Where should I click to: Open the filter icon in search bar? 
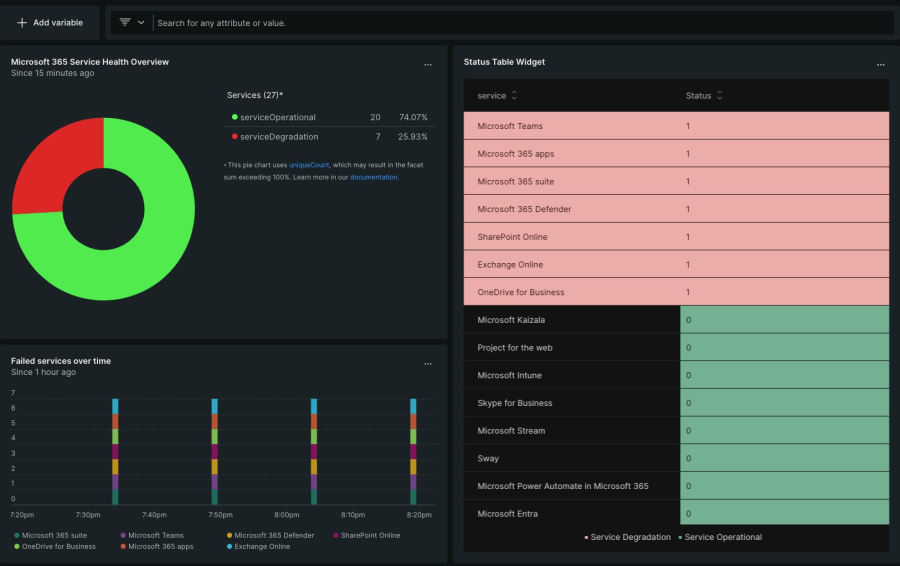tap(125, 22)
